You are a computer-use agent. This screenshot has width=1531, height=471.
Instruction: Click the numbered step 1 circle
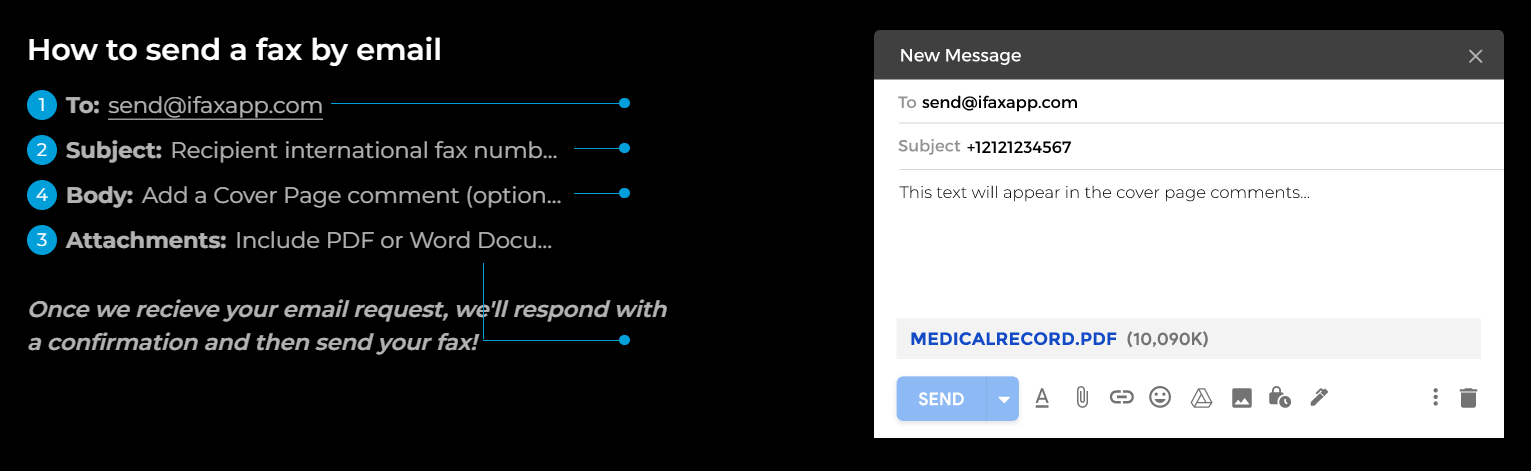click(42, 104)
